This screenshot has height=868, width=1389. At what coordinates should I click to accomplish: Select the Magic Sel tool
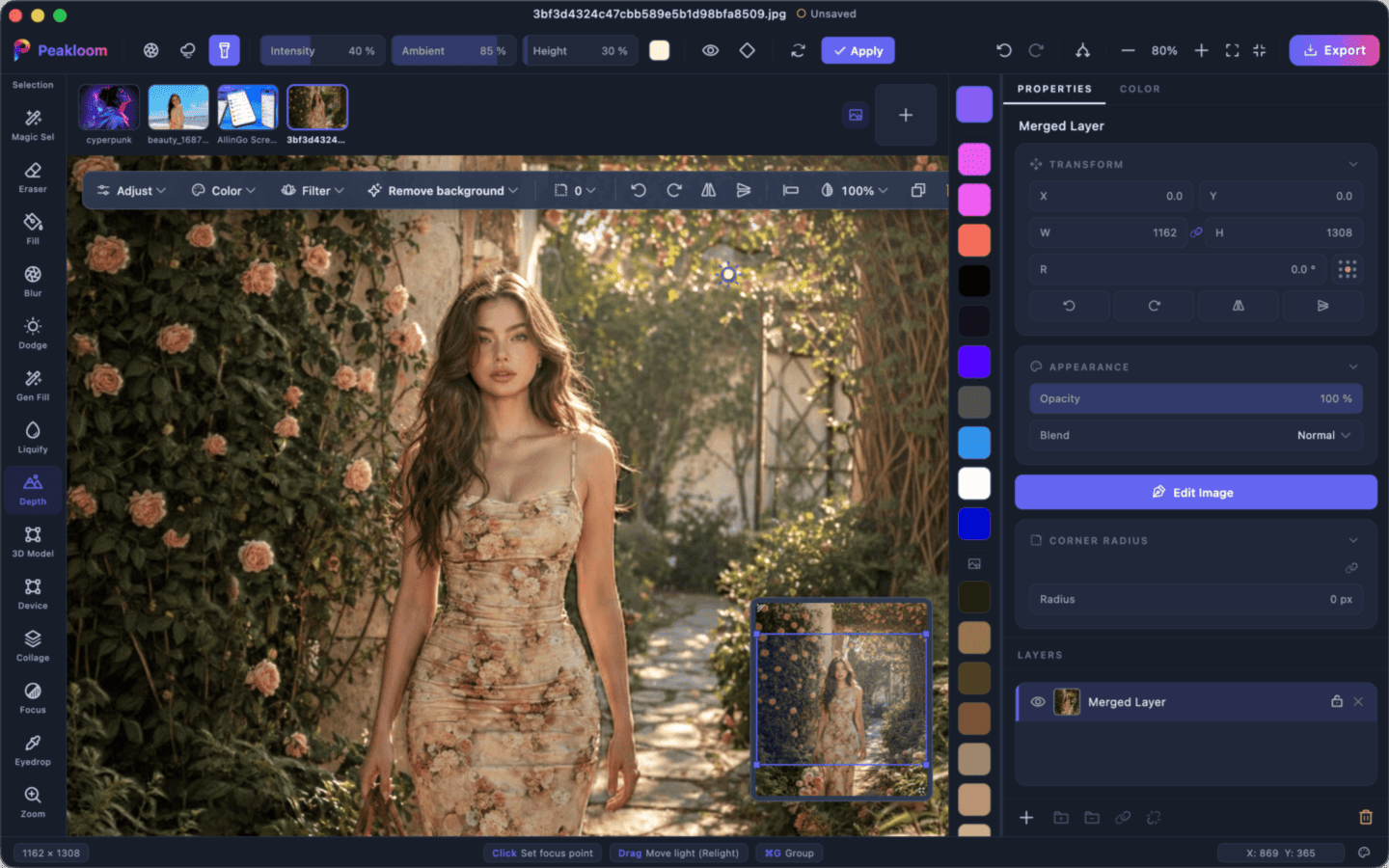coord(33,125)
